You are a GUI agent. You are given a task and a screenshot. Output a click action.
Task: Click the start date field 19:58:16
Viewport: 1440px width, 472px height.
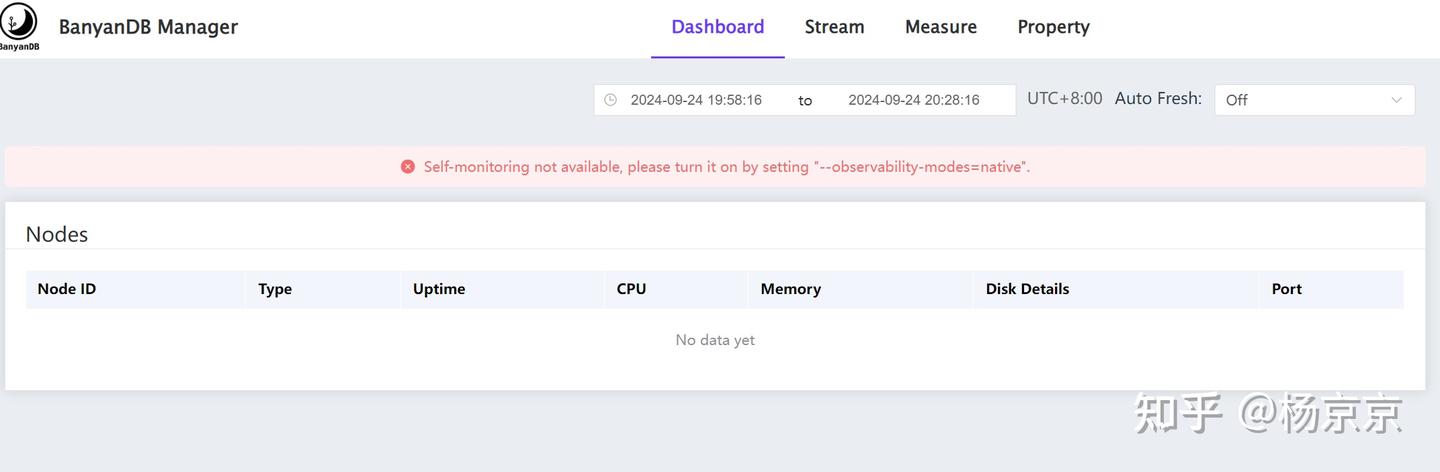(x=696, y=100)
